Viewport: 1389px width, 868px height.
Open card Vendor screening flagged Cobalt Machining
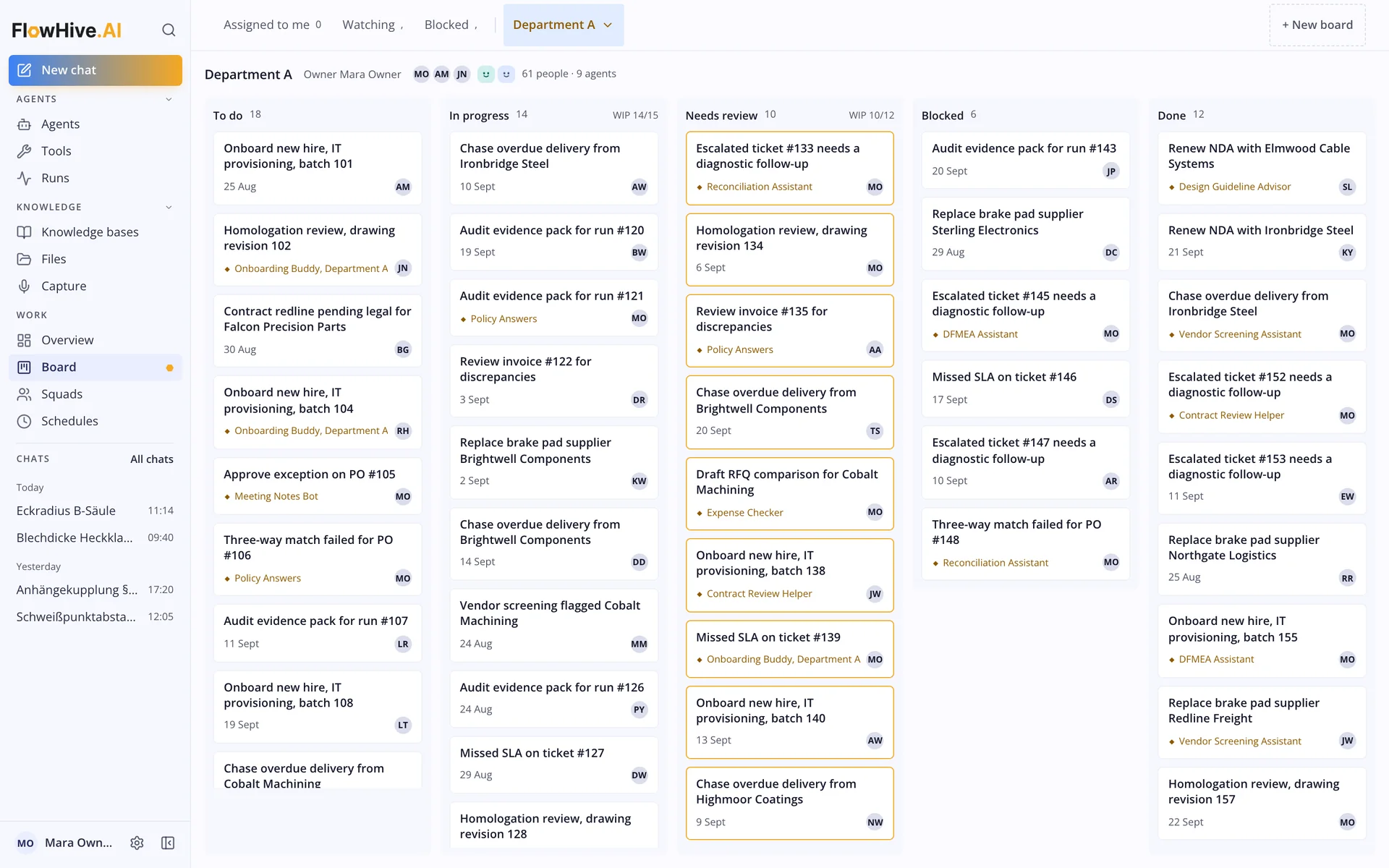pyautogui.click(x=553, y=625)
